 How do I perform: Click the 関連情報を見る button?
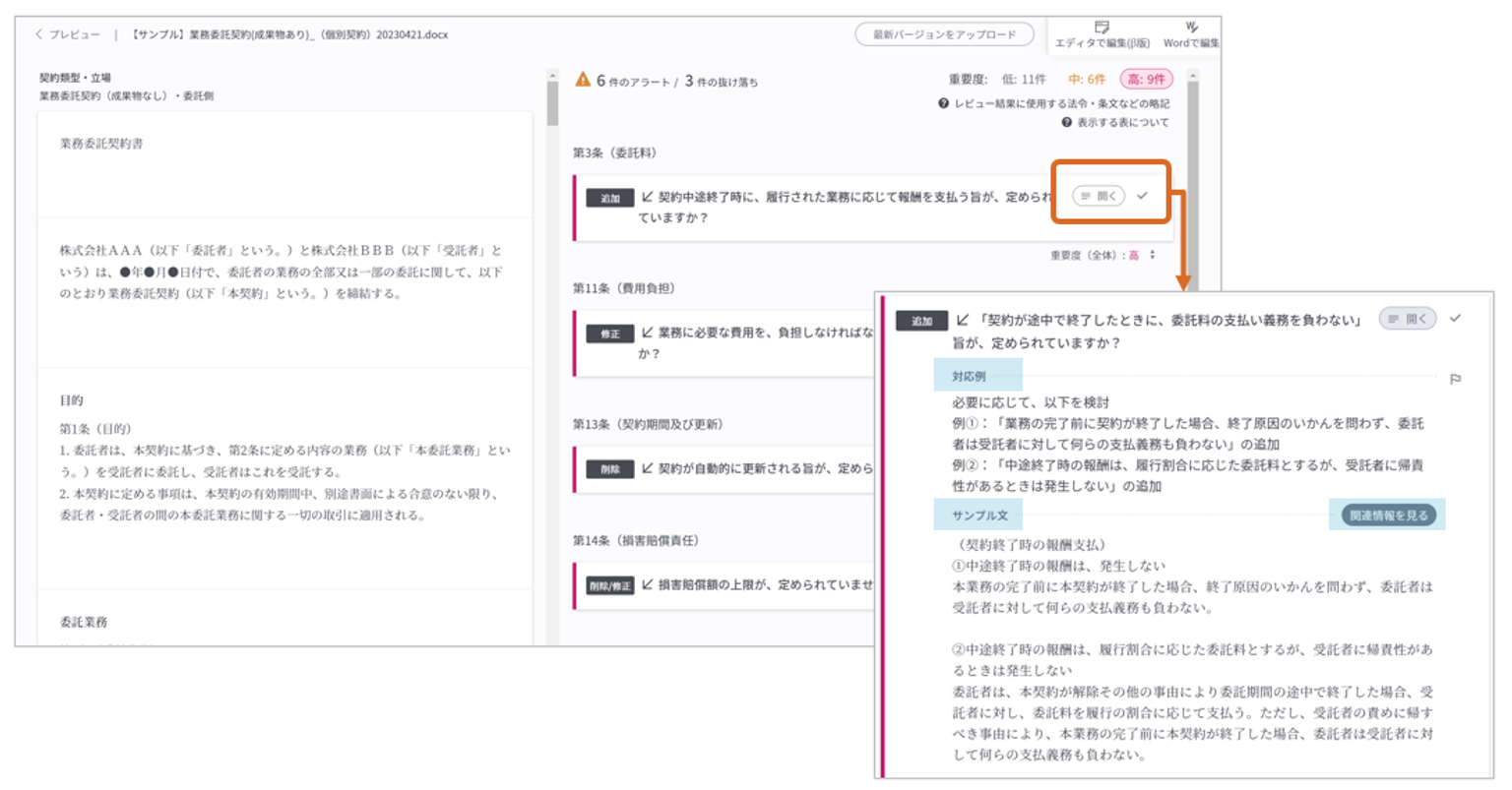pyautogui.click(x=1388, y=516)
